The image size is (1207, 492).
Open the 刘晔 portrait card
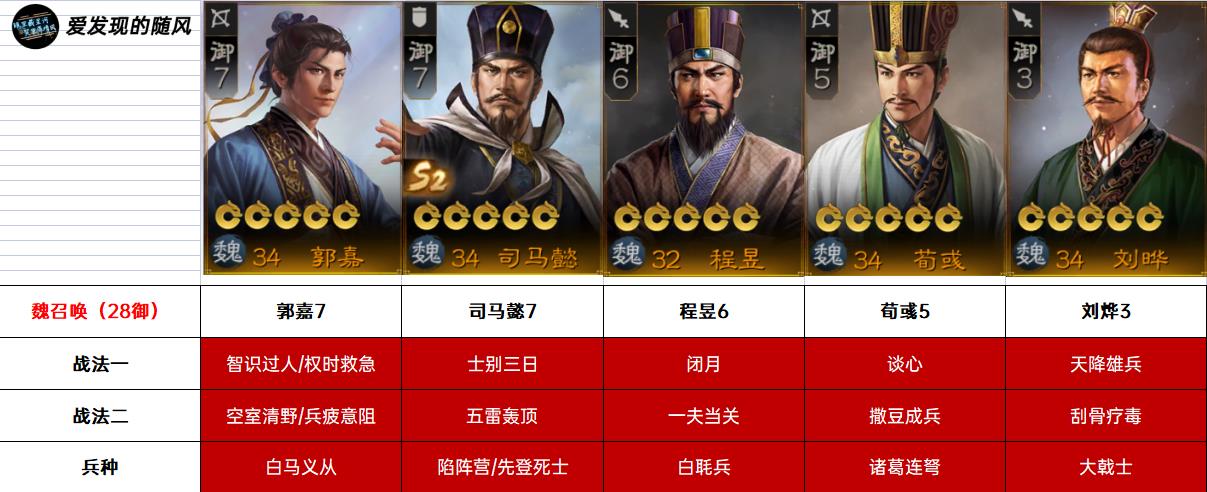click(x=1105, y=138)
